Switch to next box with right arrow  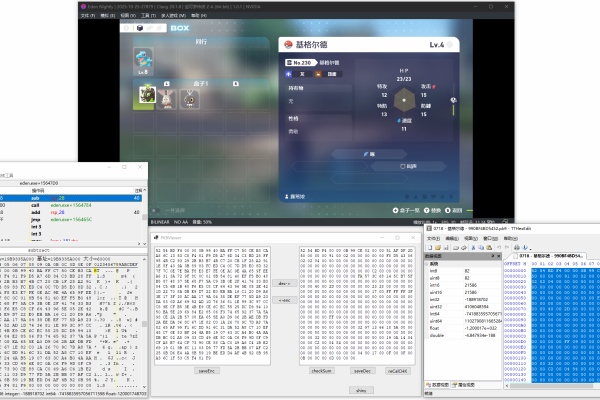[x=238, y=84]
